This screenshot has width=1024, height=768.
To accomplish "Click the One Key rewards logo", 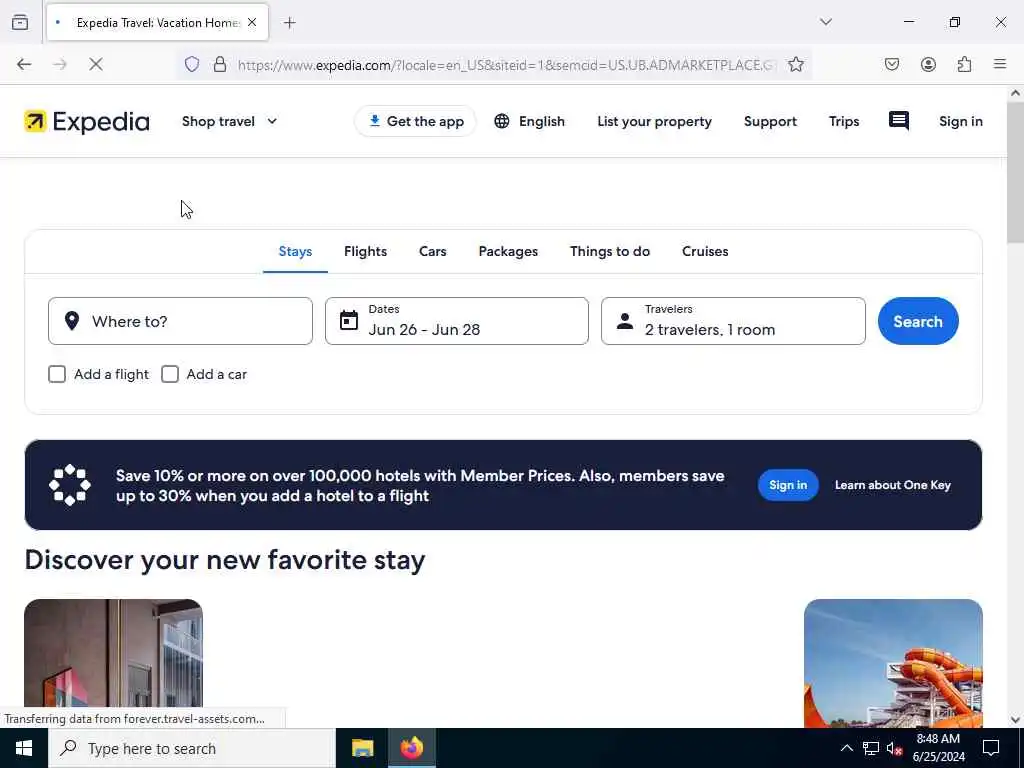I will coord(70,485).
